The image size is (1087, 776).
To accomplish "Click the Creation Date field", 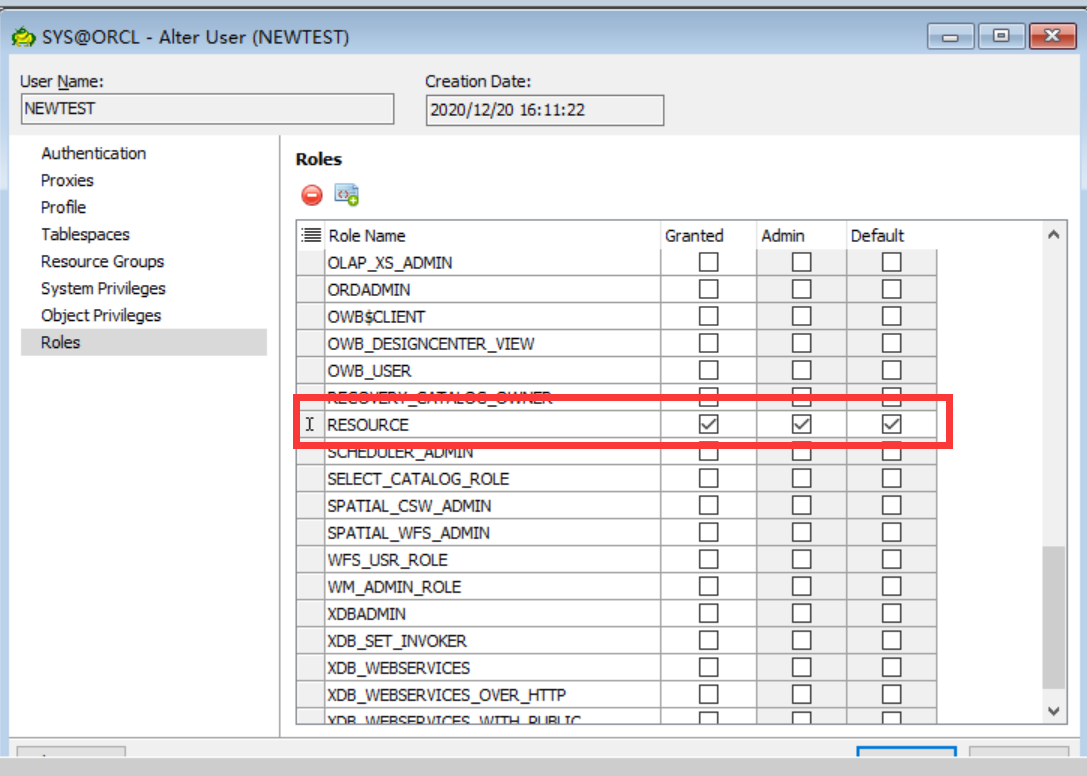I will tap(545, 110).
